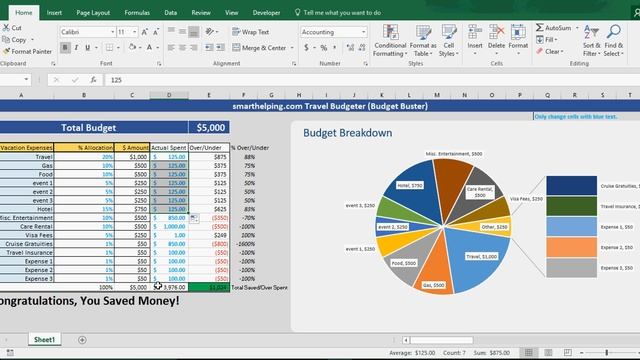Set top vertical alignment
This screenshot has height=360, width=640.
[171, 31]
